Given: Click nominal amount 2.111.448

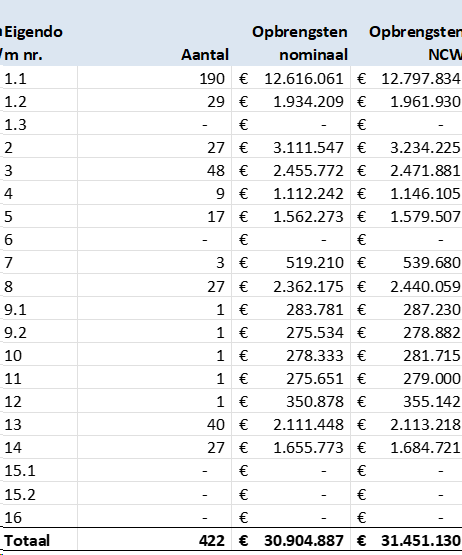Looking at the screenshot, I should pyautogui.click(x=308, y=425).
